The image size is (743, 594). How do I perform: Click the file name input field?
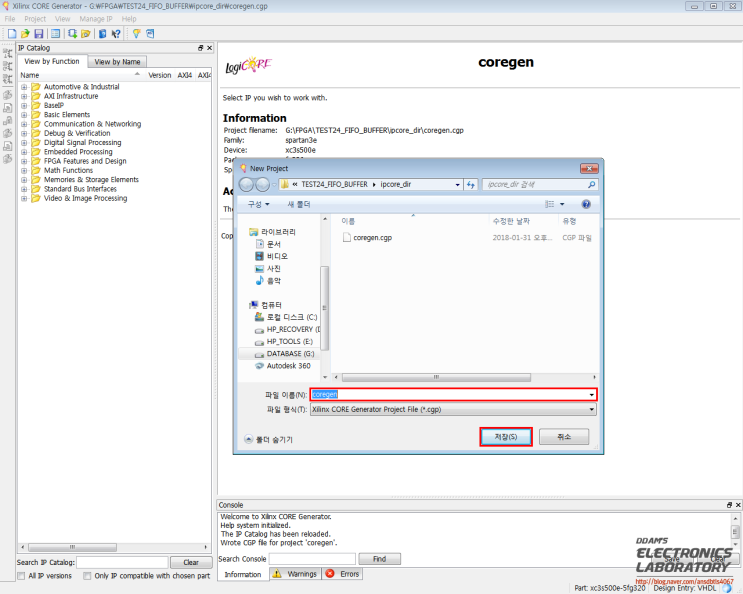453,394
